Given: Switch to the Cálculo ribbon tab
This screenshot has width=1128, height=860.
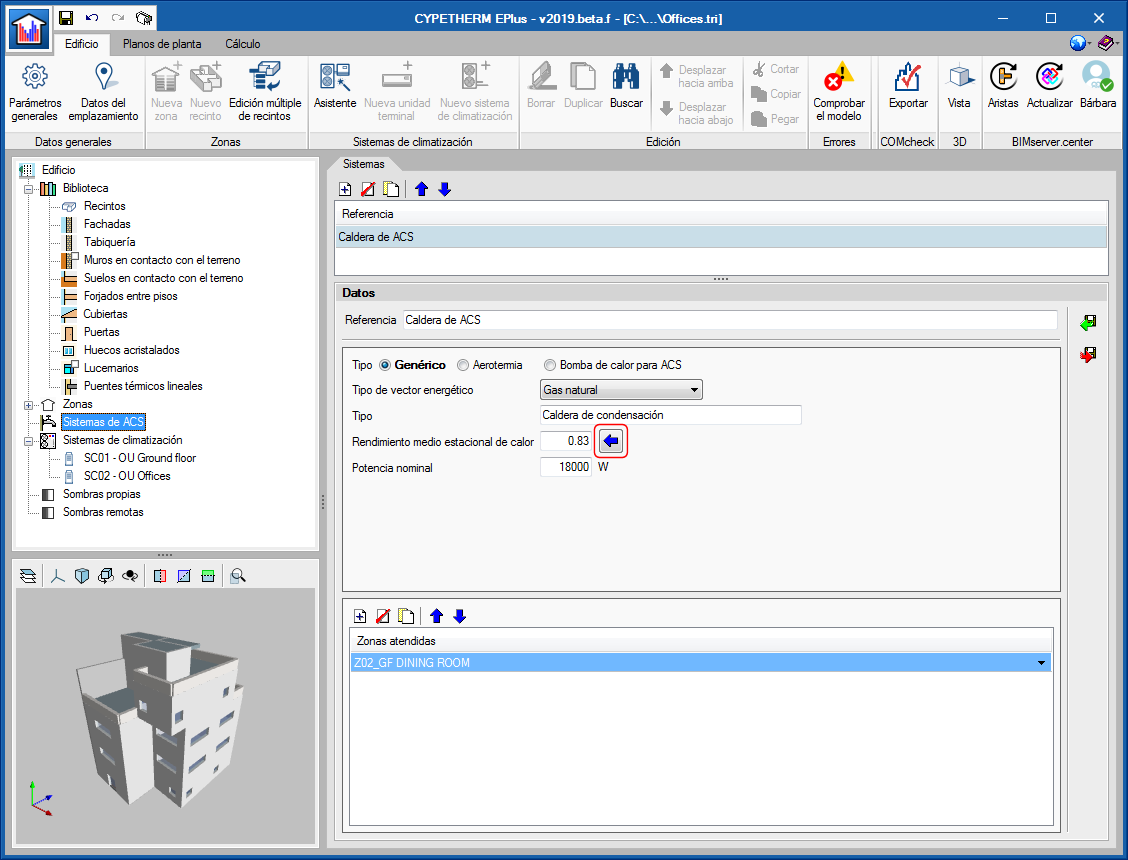Looking at the screenshot, I should 242,44.
